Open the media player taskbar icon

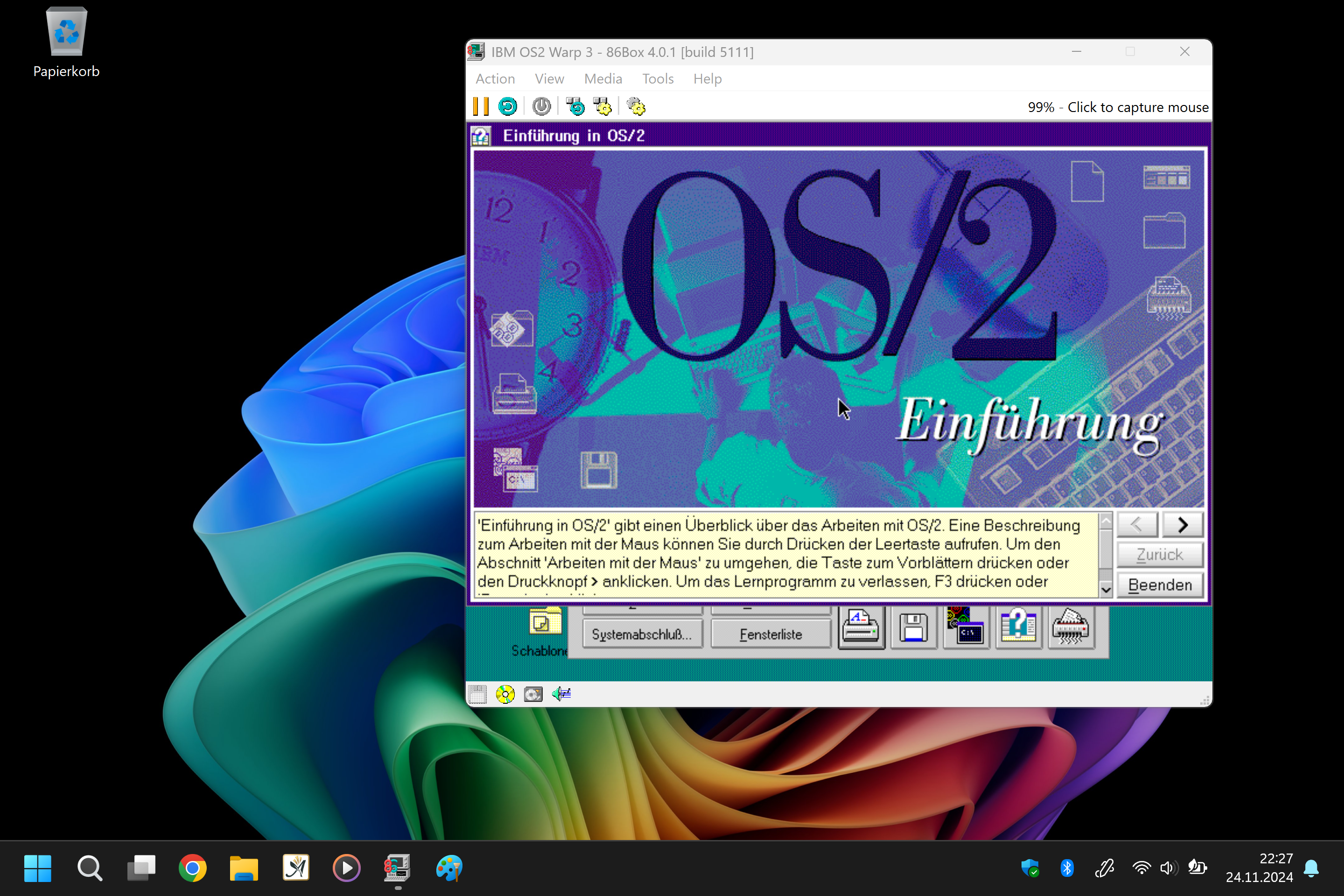click(347, 868)
